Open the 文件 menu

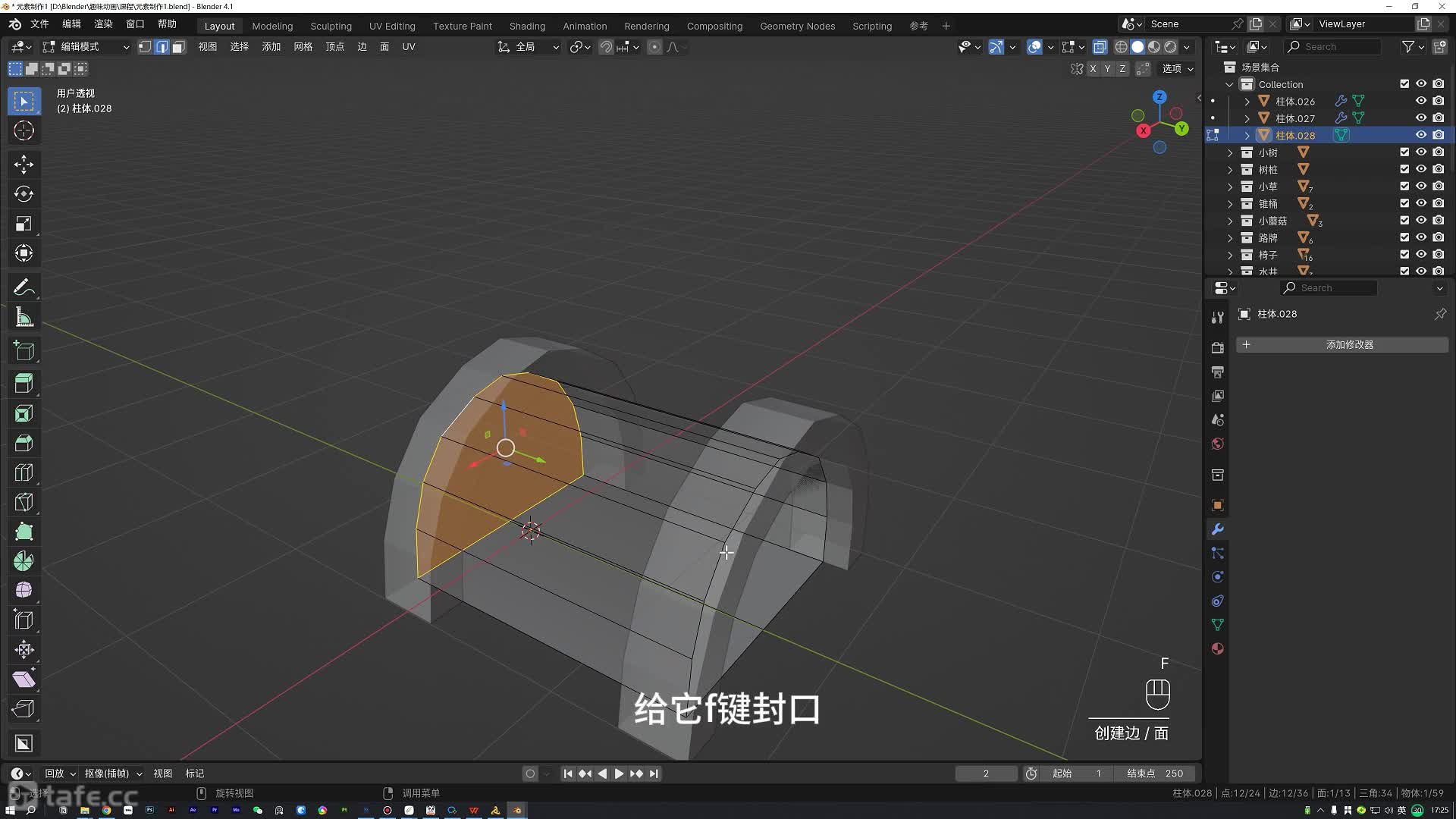coord(39,24)
